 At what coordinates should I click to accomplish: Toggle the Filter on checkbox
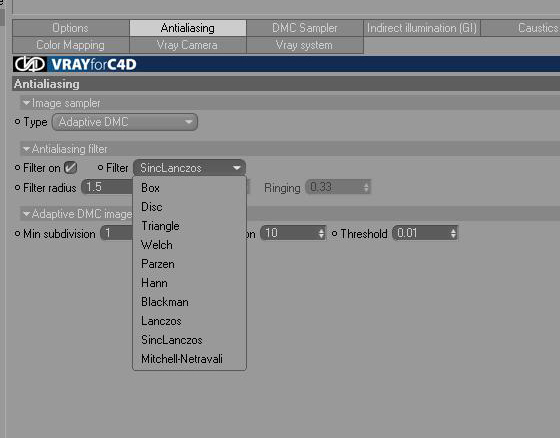point(70,168)
